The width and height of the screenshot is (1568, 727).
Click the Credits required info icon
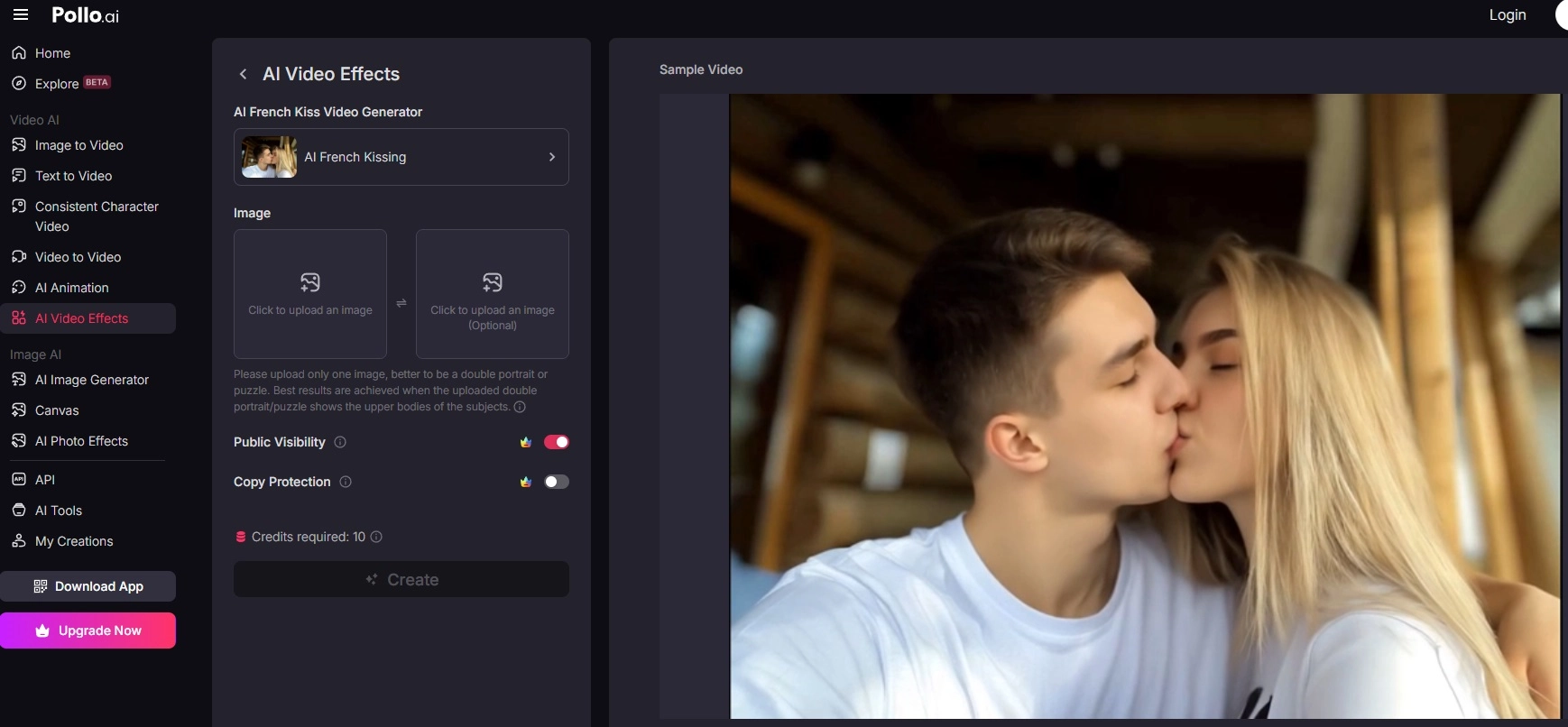[376, 537]
